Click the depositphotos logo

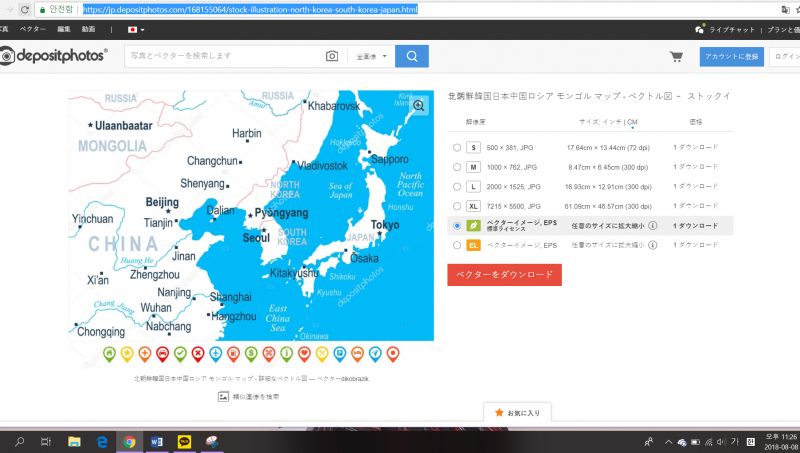pos(54,56)
